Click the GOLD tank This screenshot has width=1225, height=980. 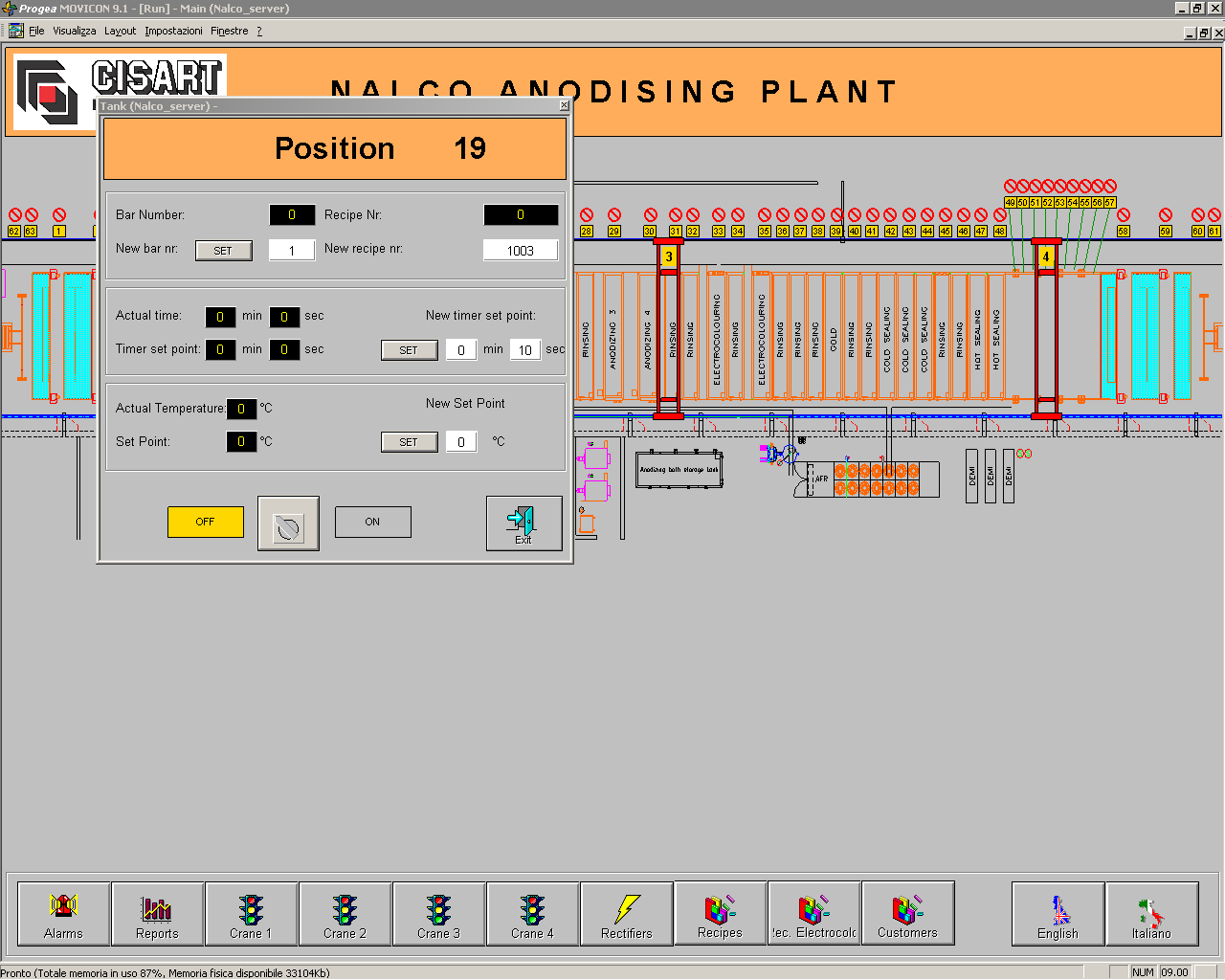point(833,337)
